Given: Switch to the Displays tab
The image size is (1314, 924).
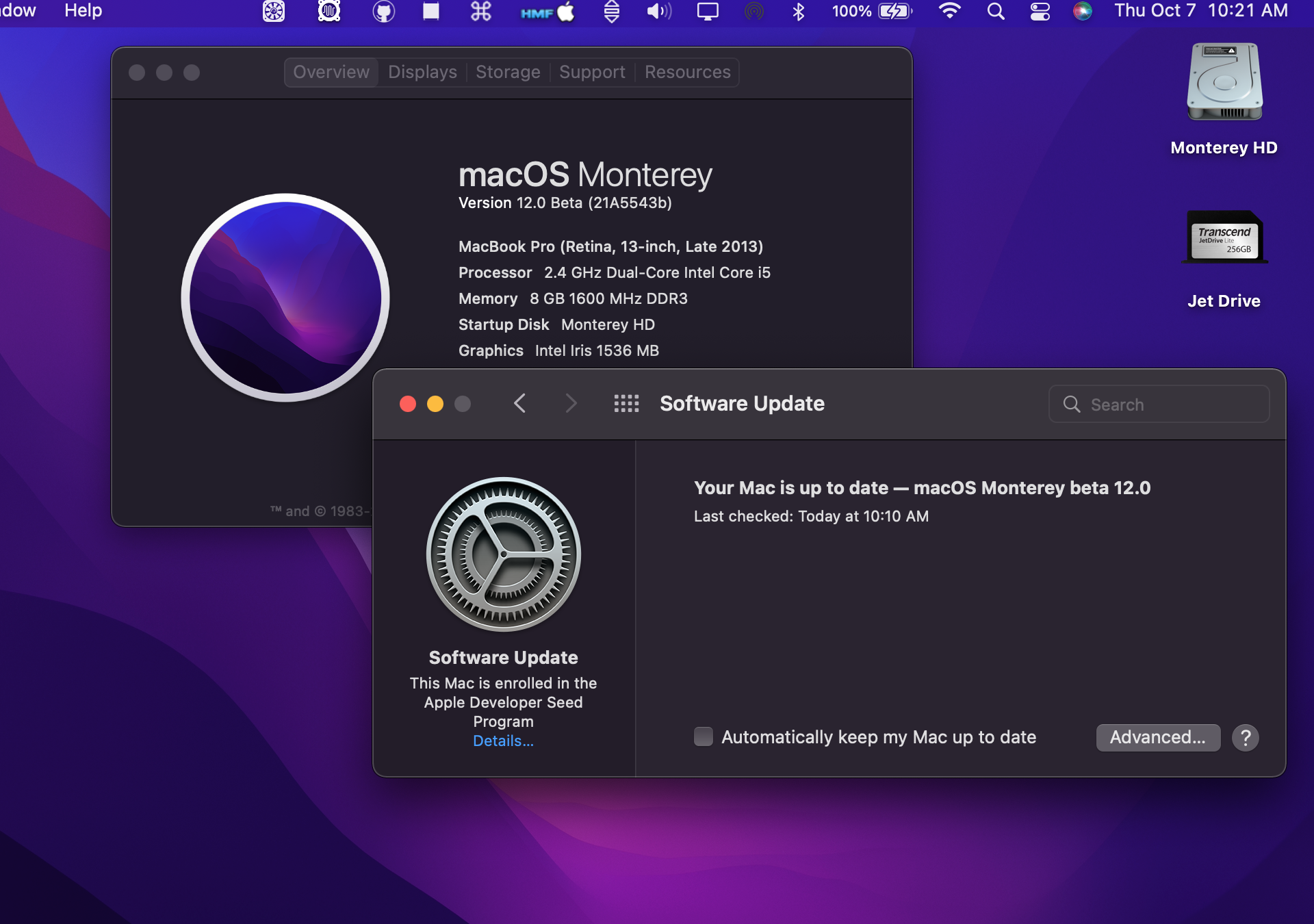Looking at the screenshot, I should (x=422, y=73).
